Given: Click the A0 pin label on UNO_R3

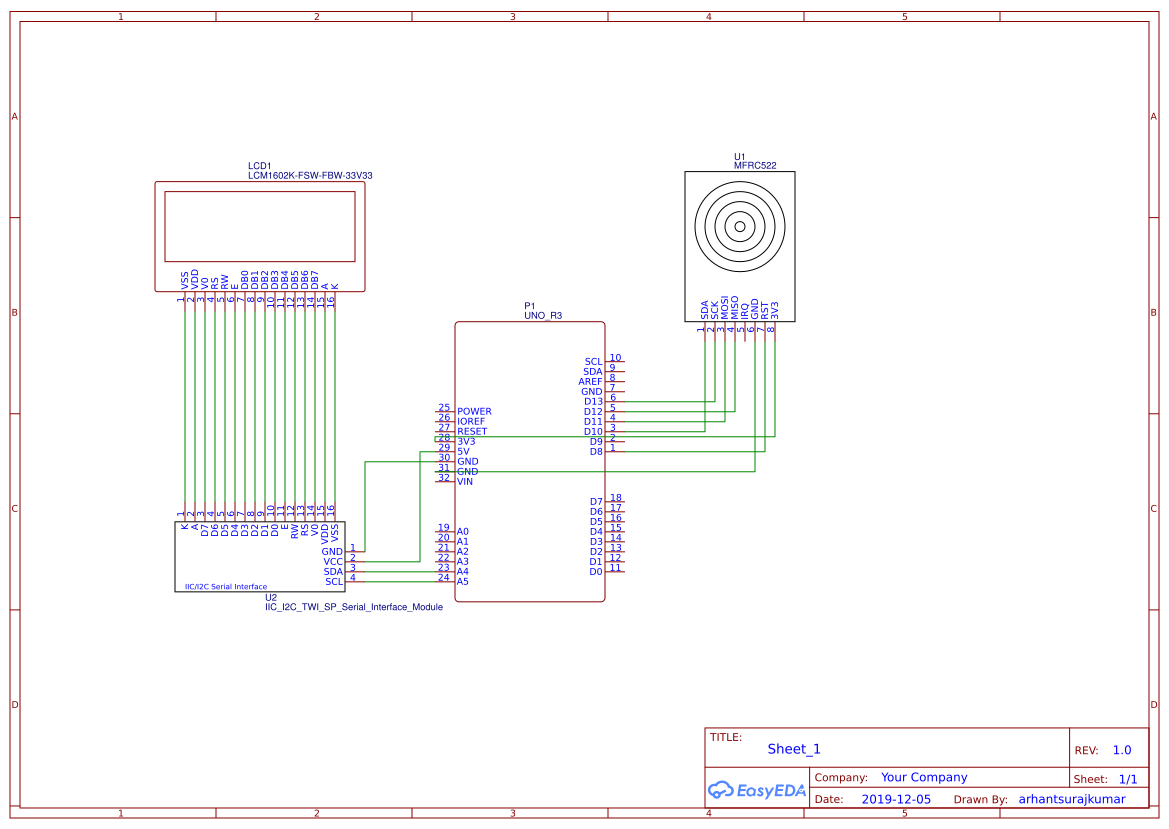Looking at the screenshot, I should point(461,530).
